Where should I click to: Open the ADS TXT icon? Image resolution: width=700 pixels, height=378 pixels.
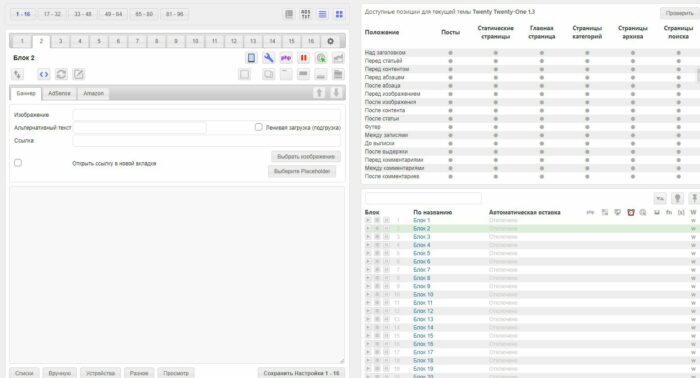click(306, 14)
